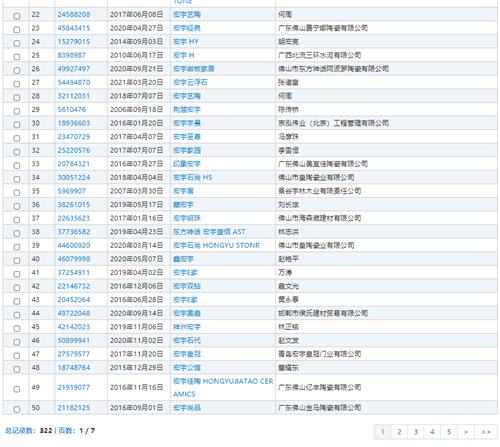Open registration number 44600920
500x447 pixels.
click(x=74, y=245)
